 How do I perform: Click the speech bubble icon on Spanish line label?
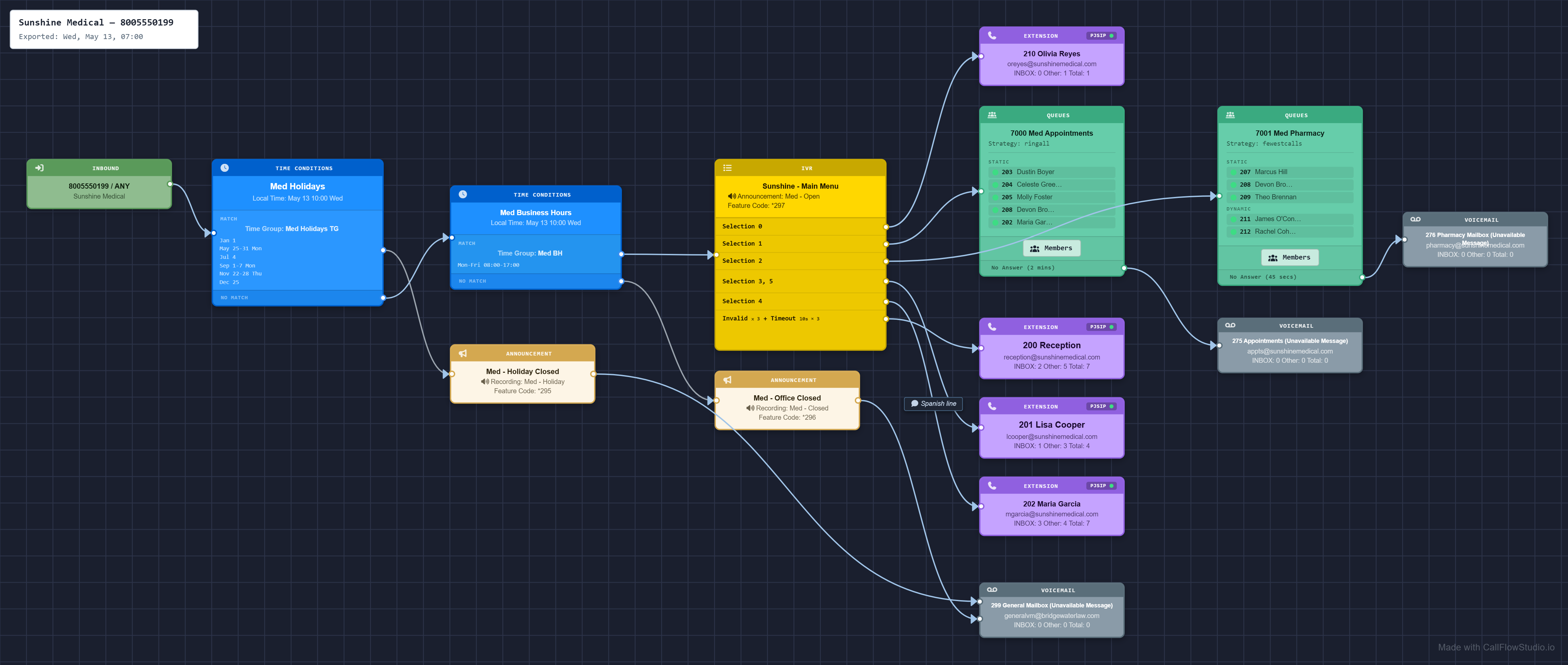tap(914, 403)
